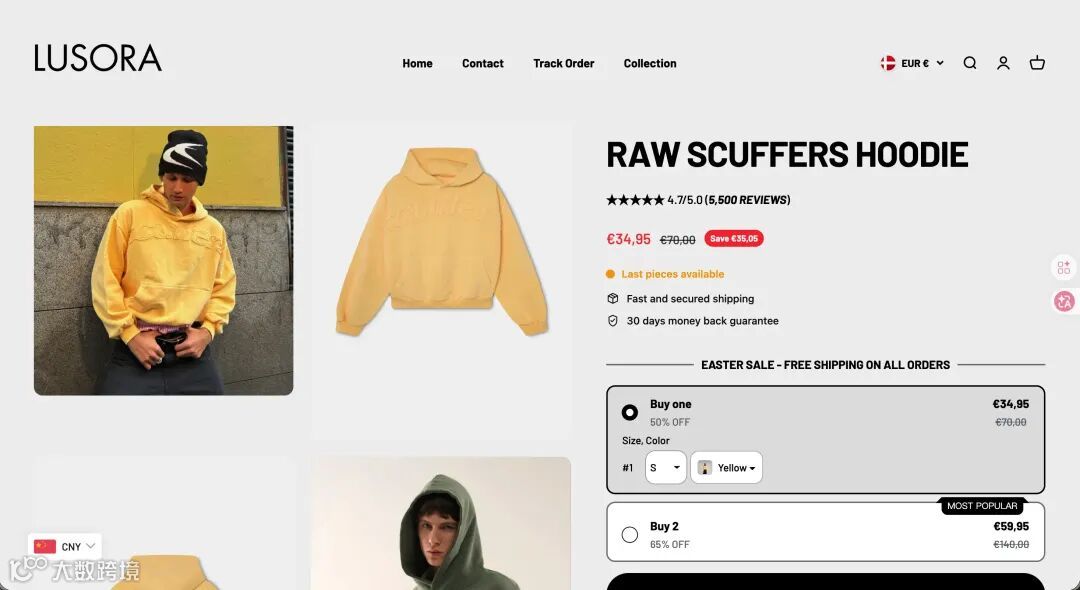Open the Yellow color dropdown

pyautogui.click(x=727, y=467)
